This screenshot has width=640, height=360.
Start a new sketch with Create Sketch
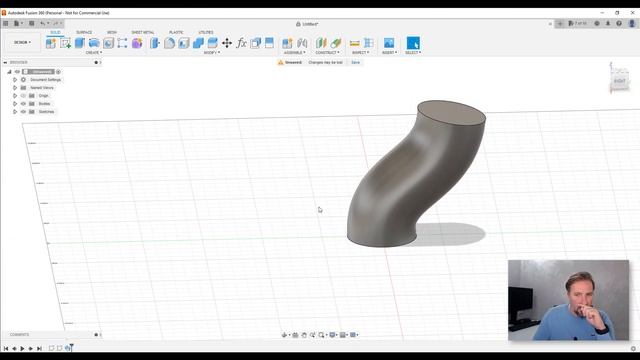tap(65, 43)
